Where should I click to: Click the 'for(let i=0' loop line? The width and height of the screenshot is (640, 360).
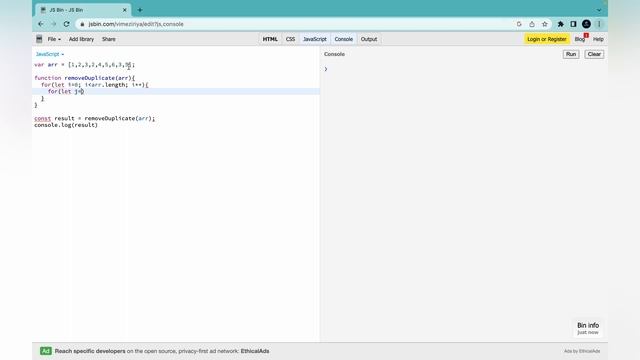95,85
